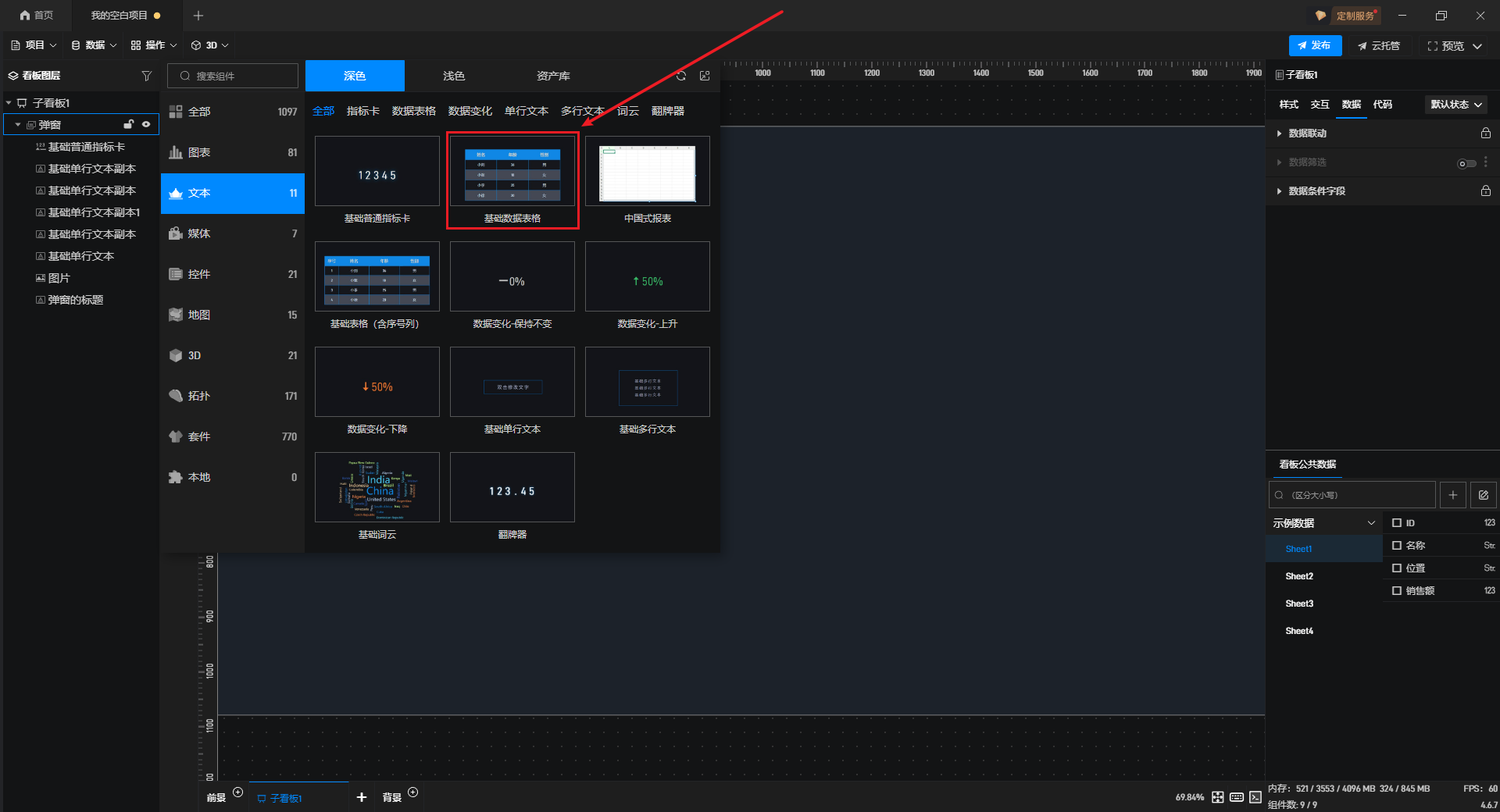Click the pop-out icon in component panel
This screenshot has width=1500, height=812.
click(x=705, y=76)
